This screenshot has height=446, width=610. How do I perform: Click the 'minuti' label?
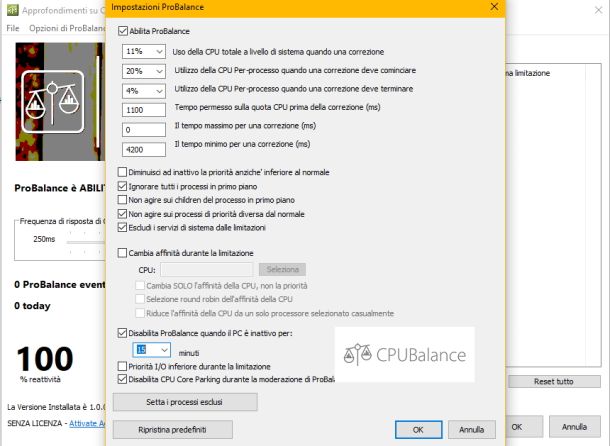(189, 353)
